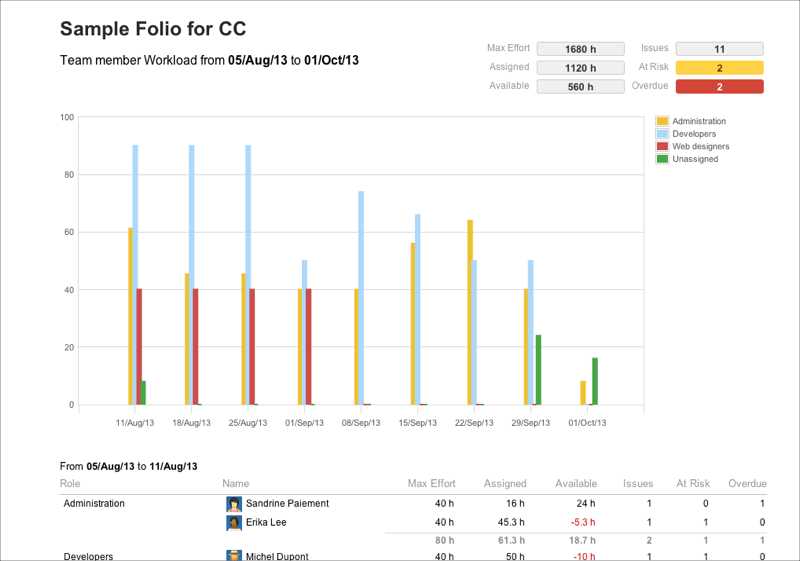Click the green Unassigned bar for 29/Sep/13
800x561 pixels.
538,370
